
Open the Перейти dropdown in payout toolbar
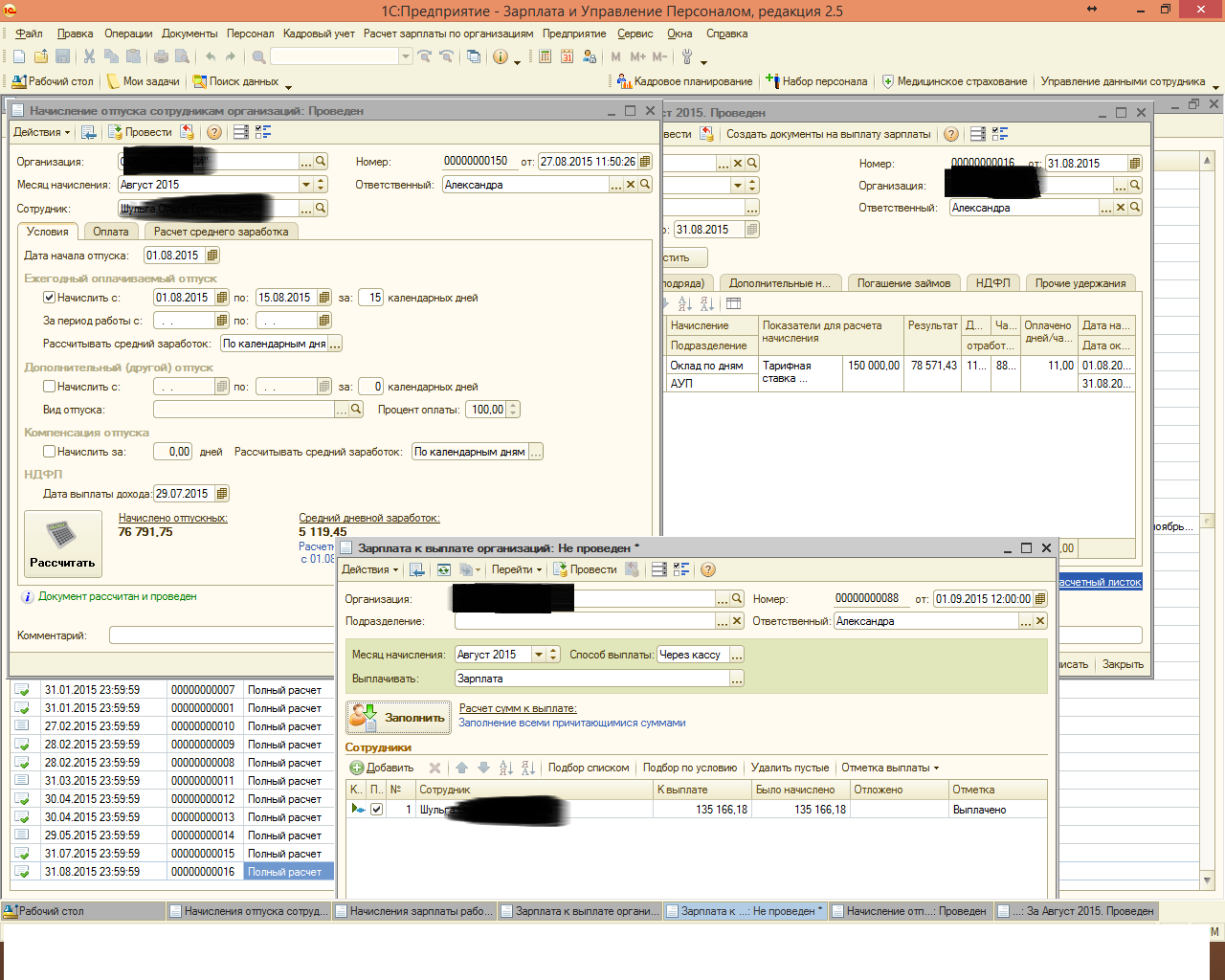tap(517, 569)
